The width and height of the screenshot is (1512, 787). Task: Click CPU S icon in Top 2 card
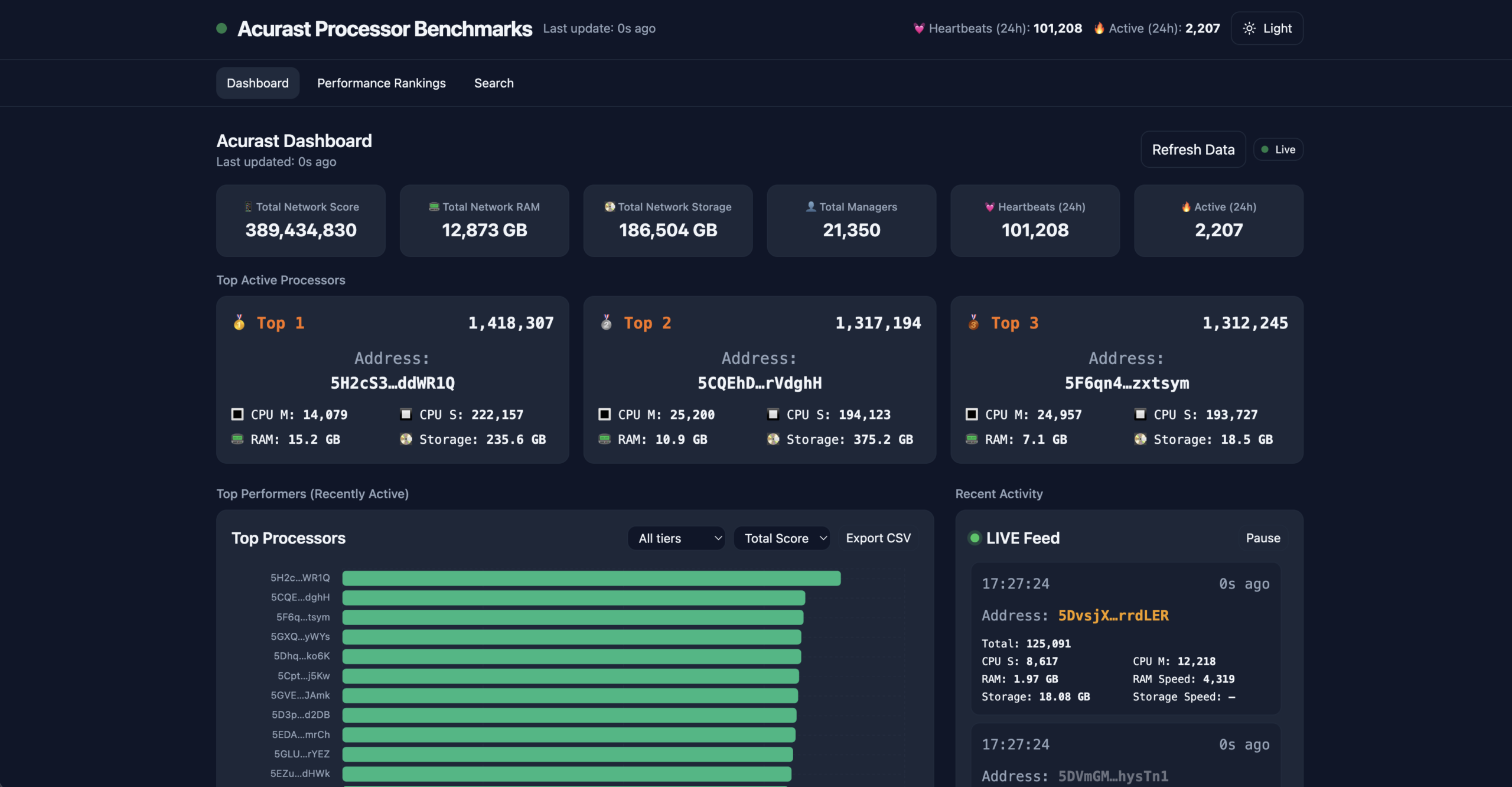(773, 414)
